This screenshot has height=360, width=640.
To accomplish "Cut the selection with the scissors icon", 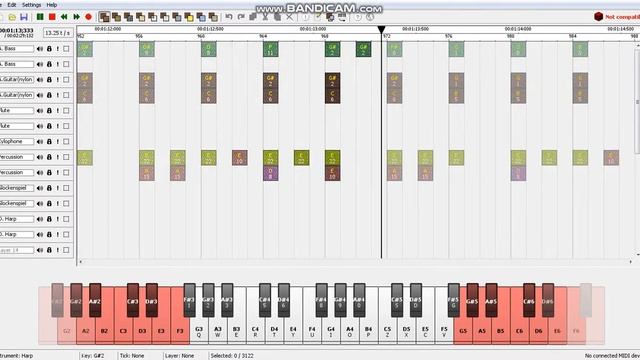I will (x=265, y=17).
